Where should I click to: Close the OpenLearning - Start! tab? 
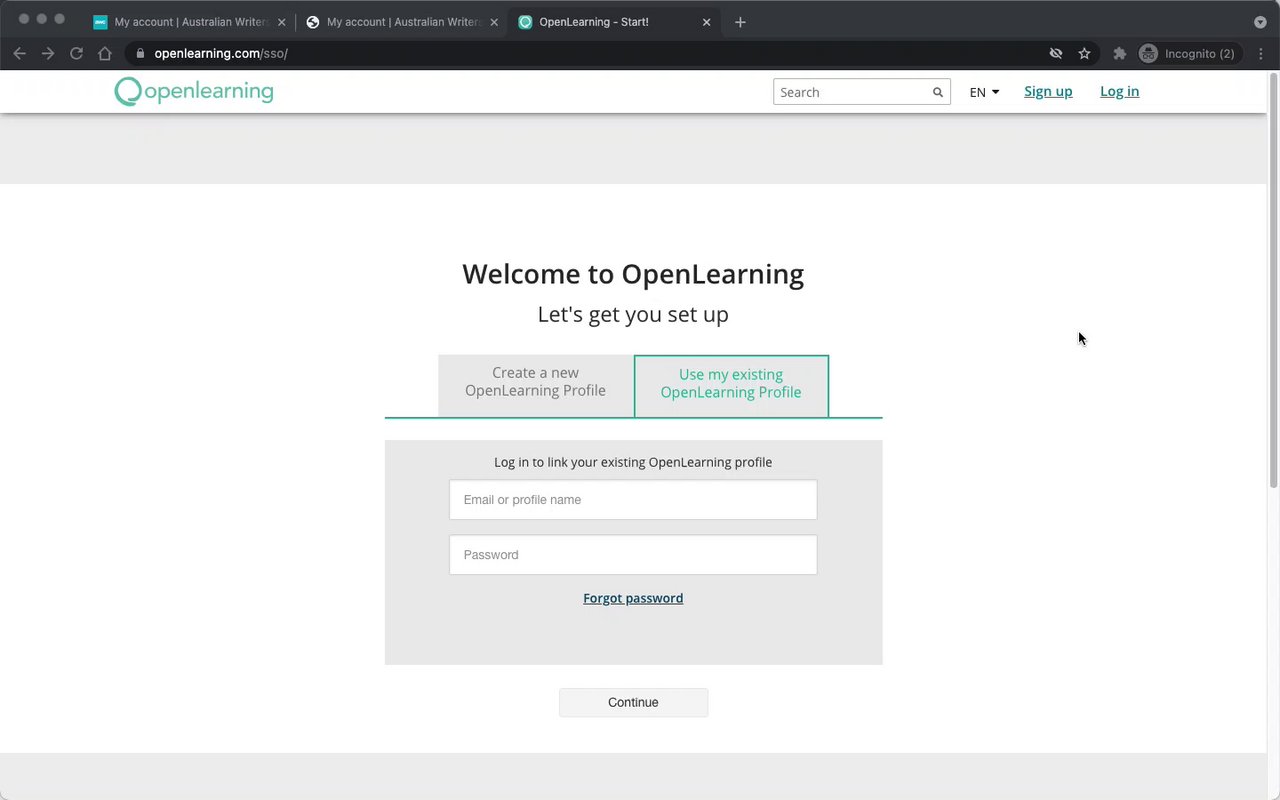point(706,22)
